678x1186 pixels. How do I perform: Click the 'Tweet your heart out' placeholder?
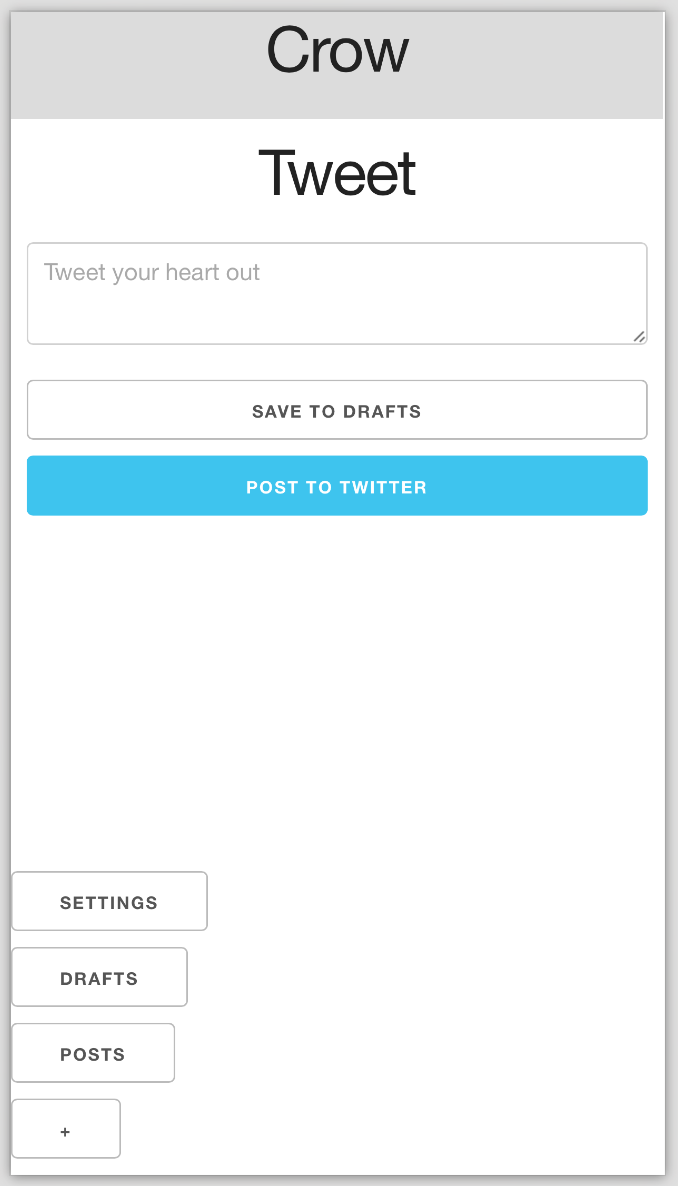(152, 272)
